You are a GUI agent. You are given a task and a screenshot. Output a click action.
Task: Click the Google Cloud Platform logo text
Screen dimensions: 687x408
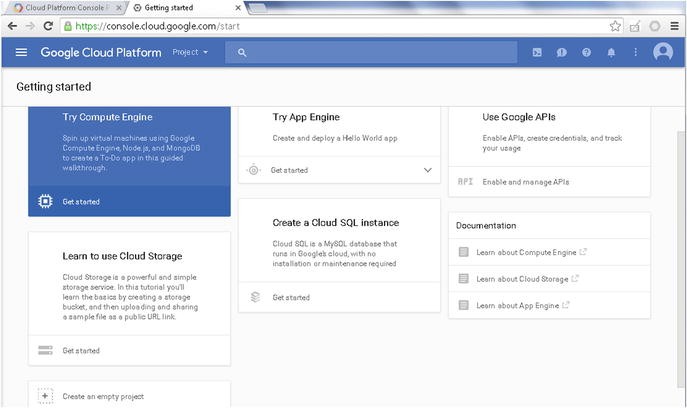(101, 52)
